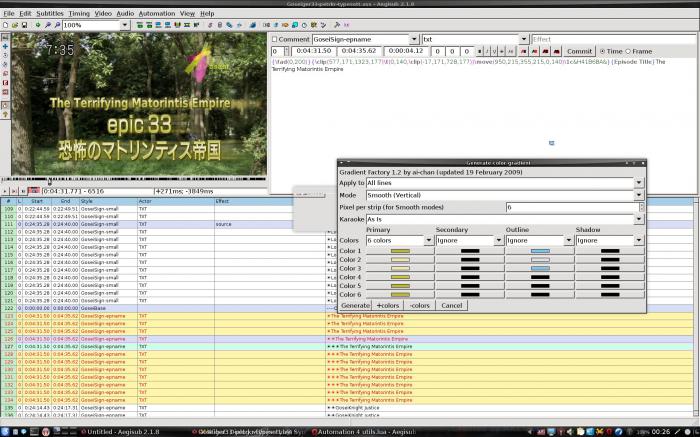Toggle the italic tag button

pos(487,51)
